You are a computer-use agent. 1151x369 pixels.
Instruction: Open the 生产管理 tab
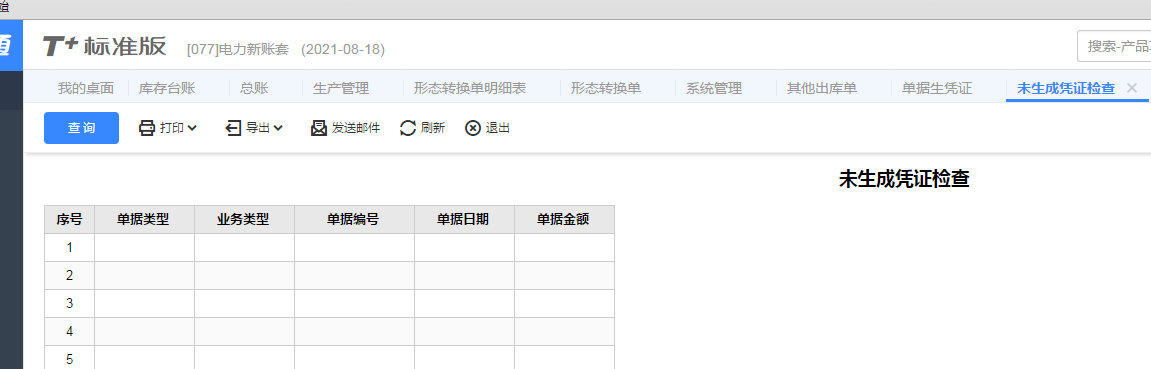341,89
